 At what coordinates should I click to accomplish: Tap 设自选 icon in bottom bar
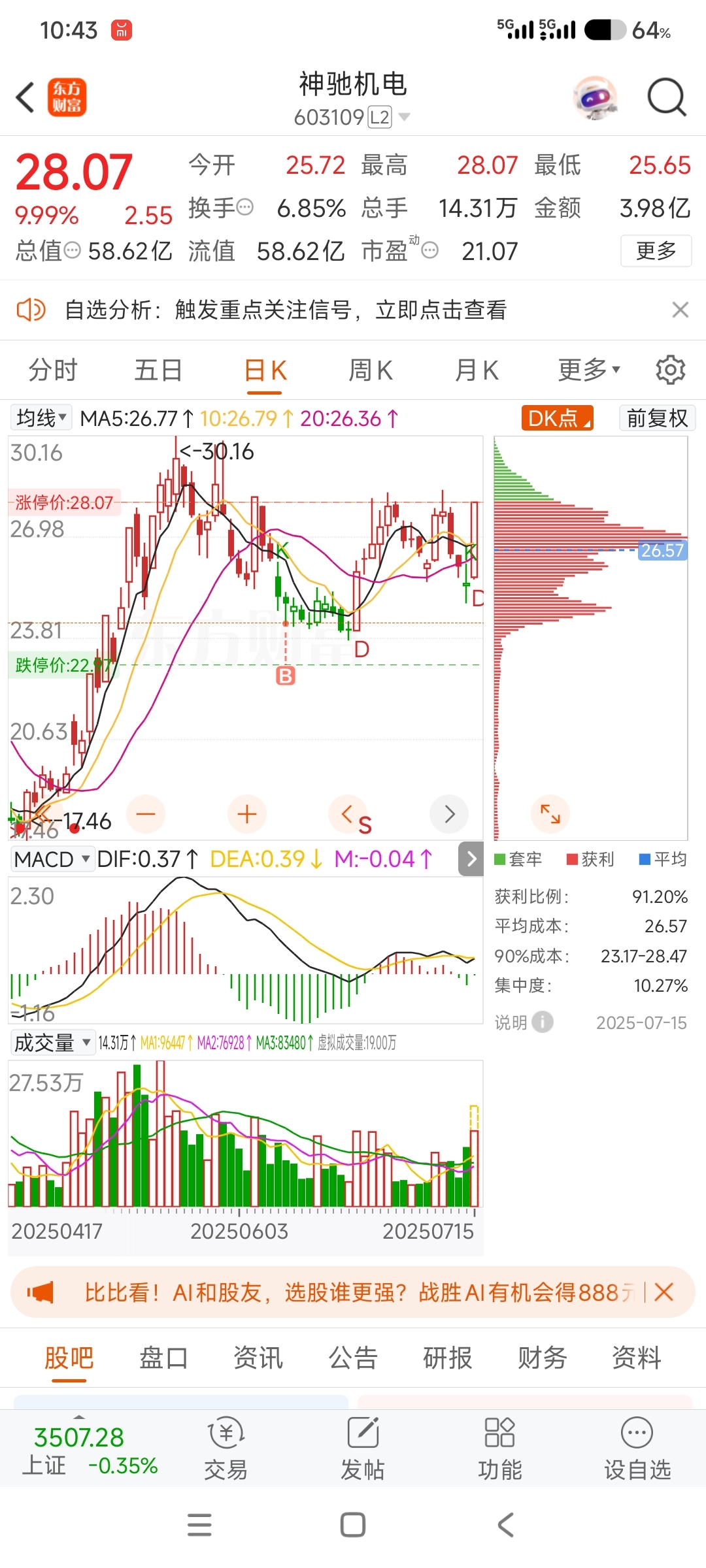[637, 1450]
